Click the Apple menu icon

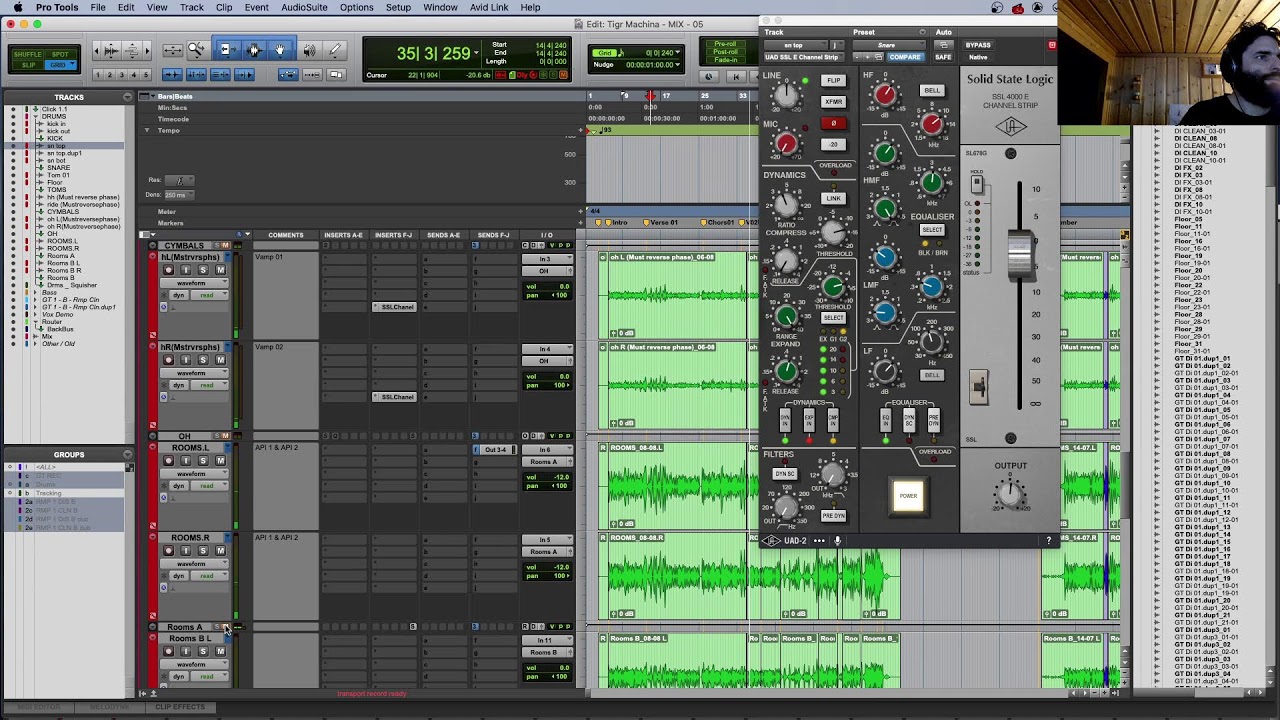(x=17, y=8)
